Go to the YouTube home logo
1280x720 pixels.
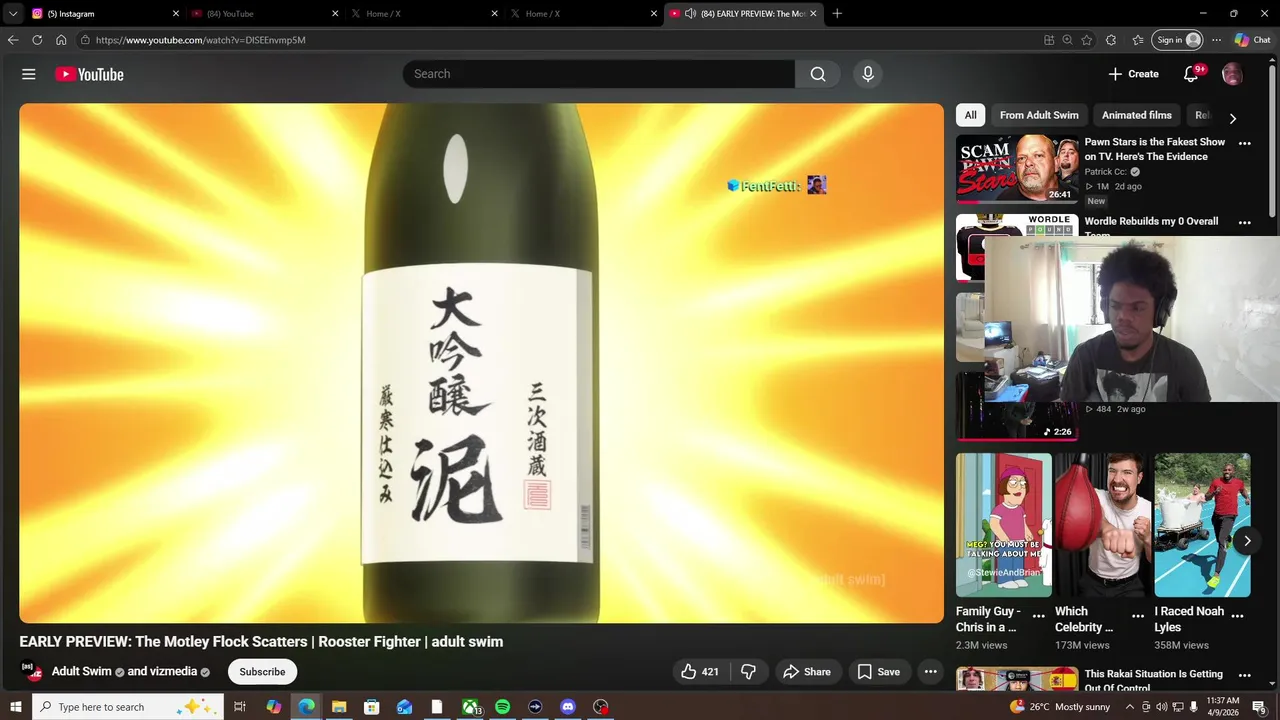coord(89,74)
